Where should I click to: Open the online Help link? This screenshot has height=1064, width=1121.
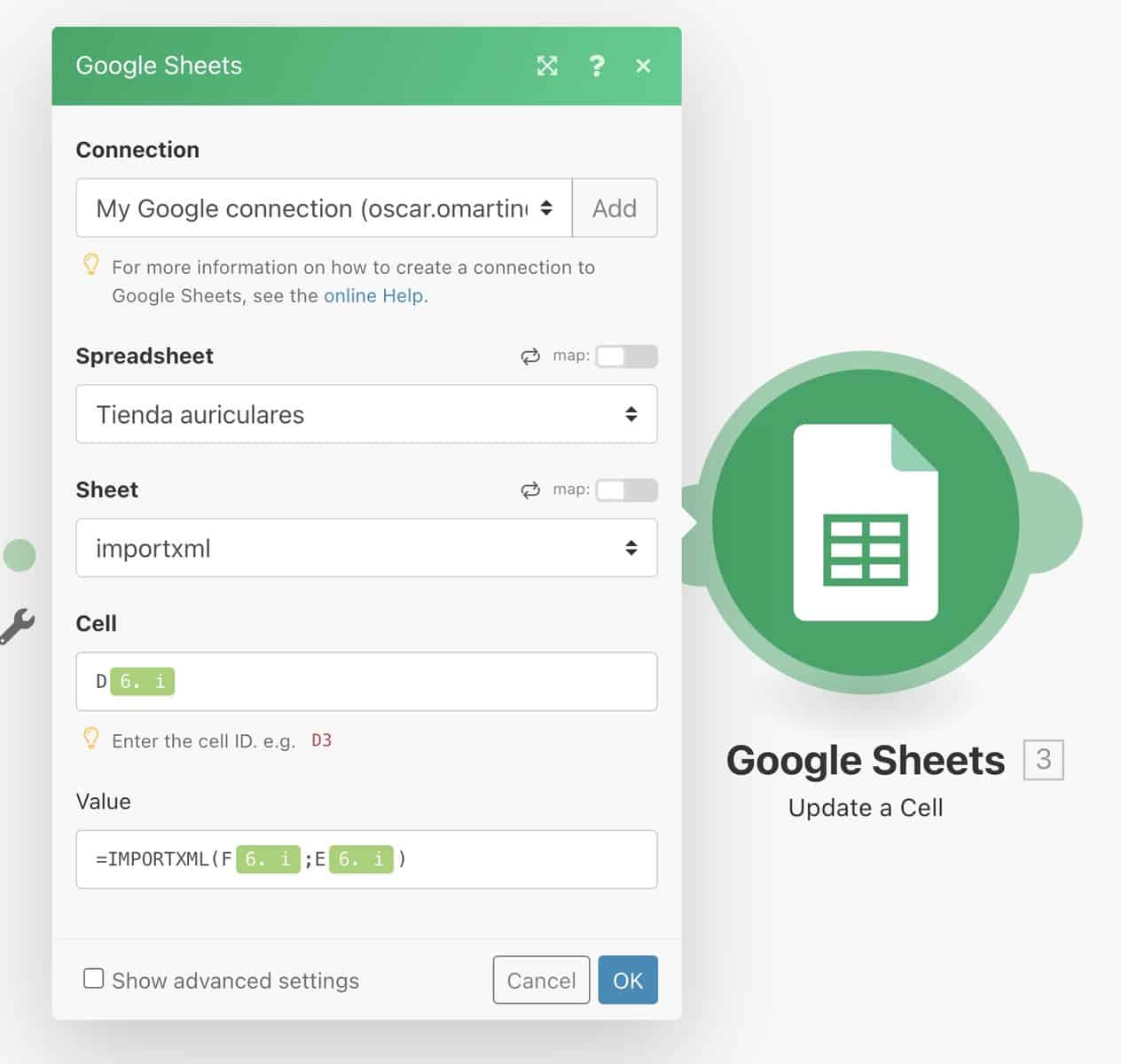(x=375, y=296)
